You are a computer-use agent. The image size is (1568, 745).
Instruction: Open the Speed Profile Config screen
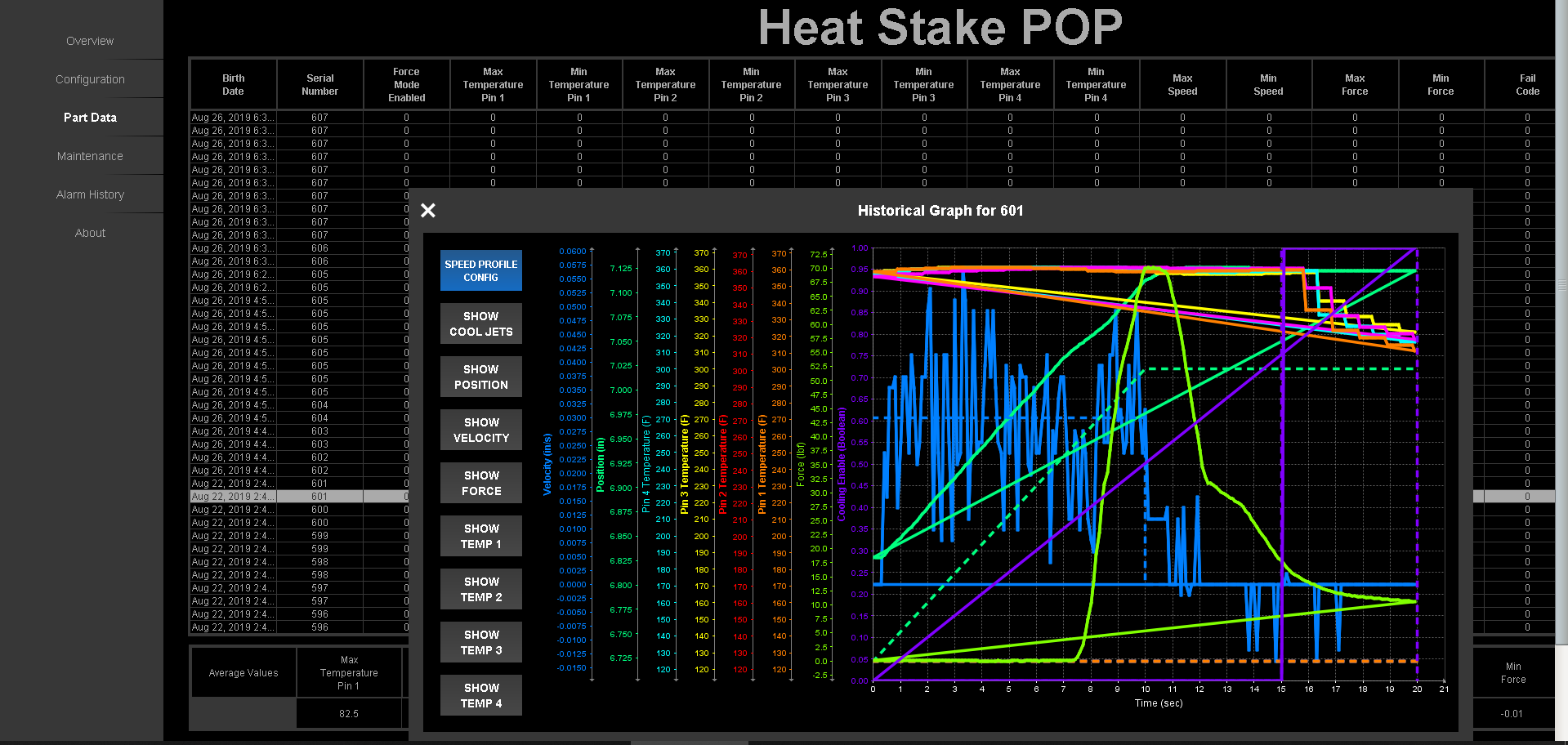click(x=480, y=270)
